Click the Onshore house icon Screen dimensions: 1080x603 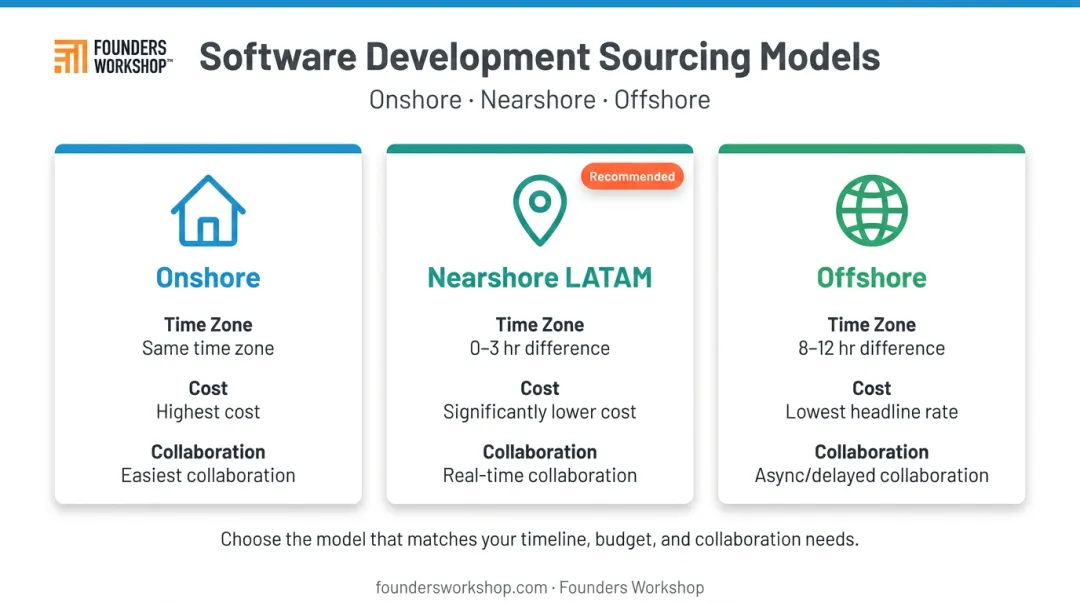(208, 210)
